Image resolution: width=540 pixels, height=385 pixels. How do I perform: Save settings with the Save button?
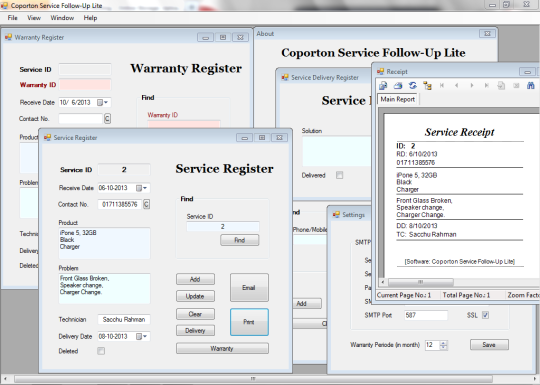click(489, 345)
